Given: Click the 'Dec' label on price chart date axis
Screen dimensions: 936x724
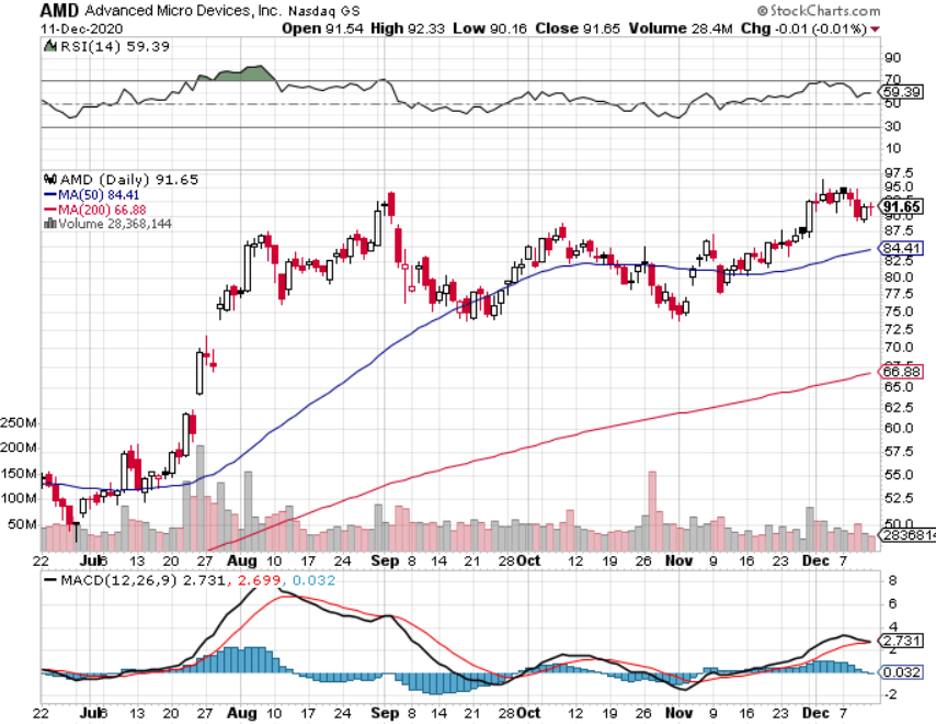Looking at the screenshot, I should click(815, 561).
